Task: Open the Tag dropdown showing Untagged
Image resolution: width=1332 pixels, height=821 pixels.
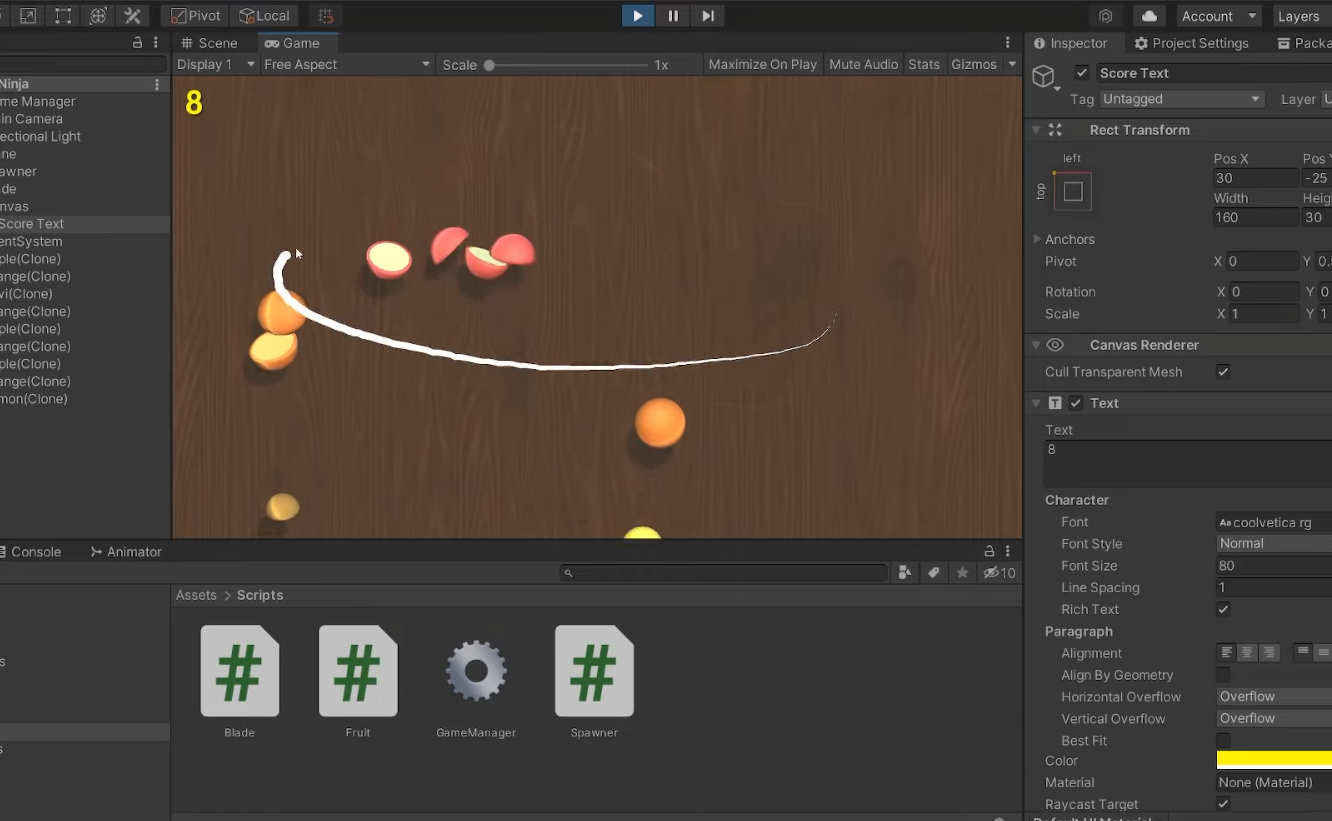Action: point(1182,99)
